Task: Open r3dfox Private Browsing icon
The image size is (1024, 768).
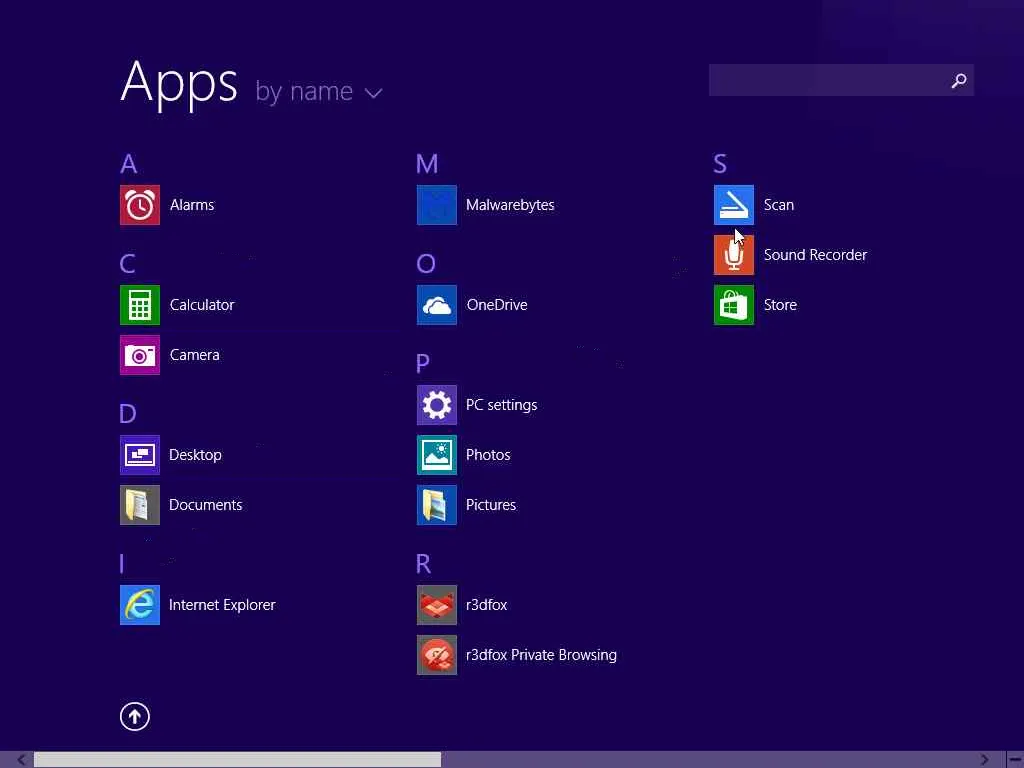Action: pyautogui.click(x=437, y=655)
